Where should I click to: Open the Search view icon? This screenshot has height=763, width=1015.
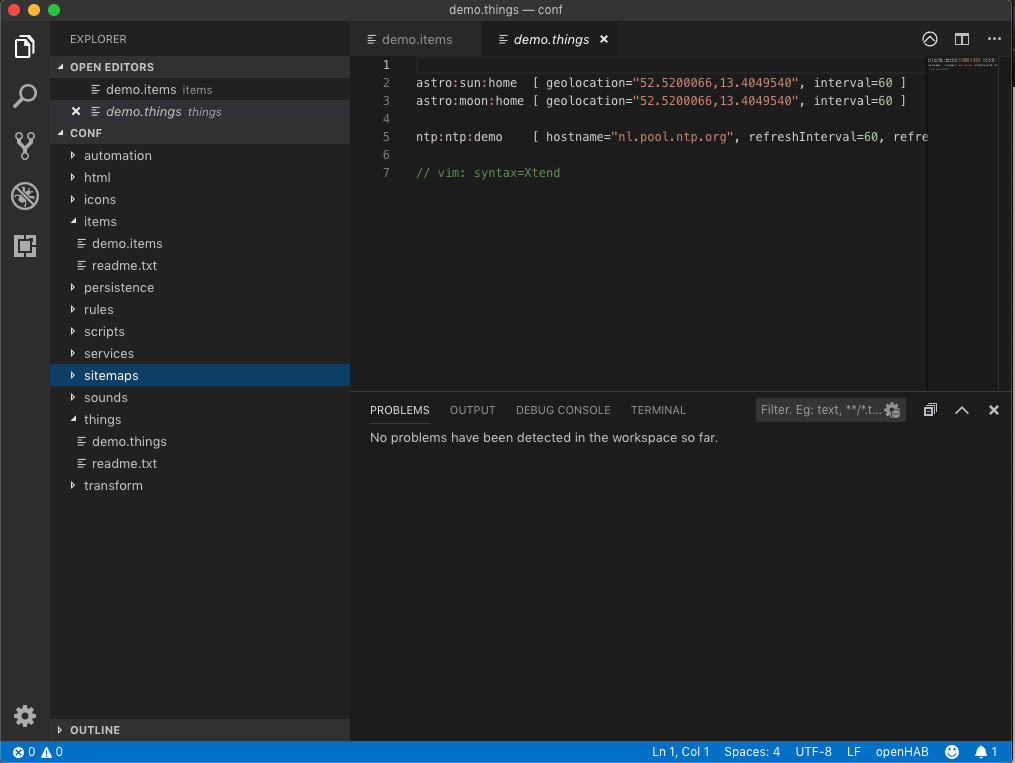(24, 96)
